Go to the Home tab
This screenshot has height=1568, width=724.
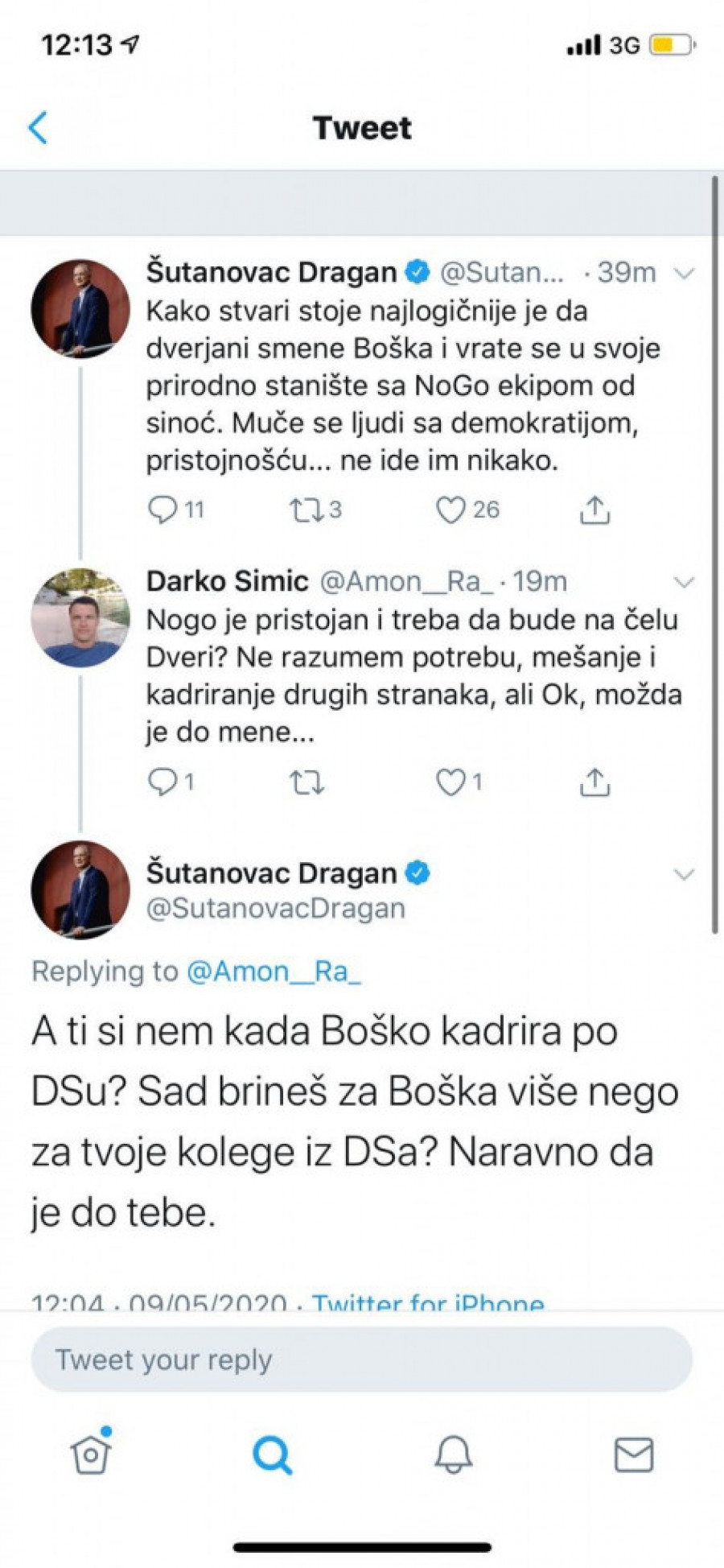91,1454
